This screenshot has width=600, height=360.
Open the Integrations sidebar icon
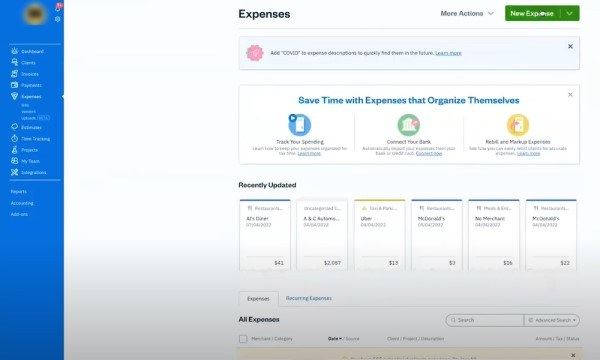(15, 172)
